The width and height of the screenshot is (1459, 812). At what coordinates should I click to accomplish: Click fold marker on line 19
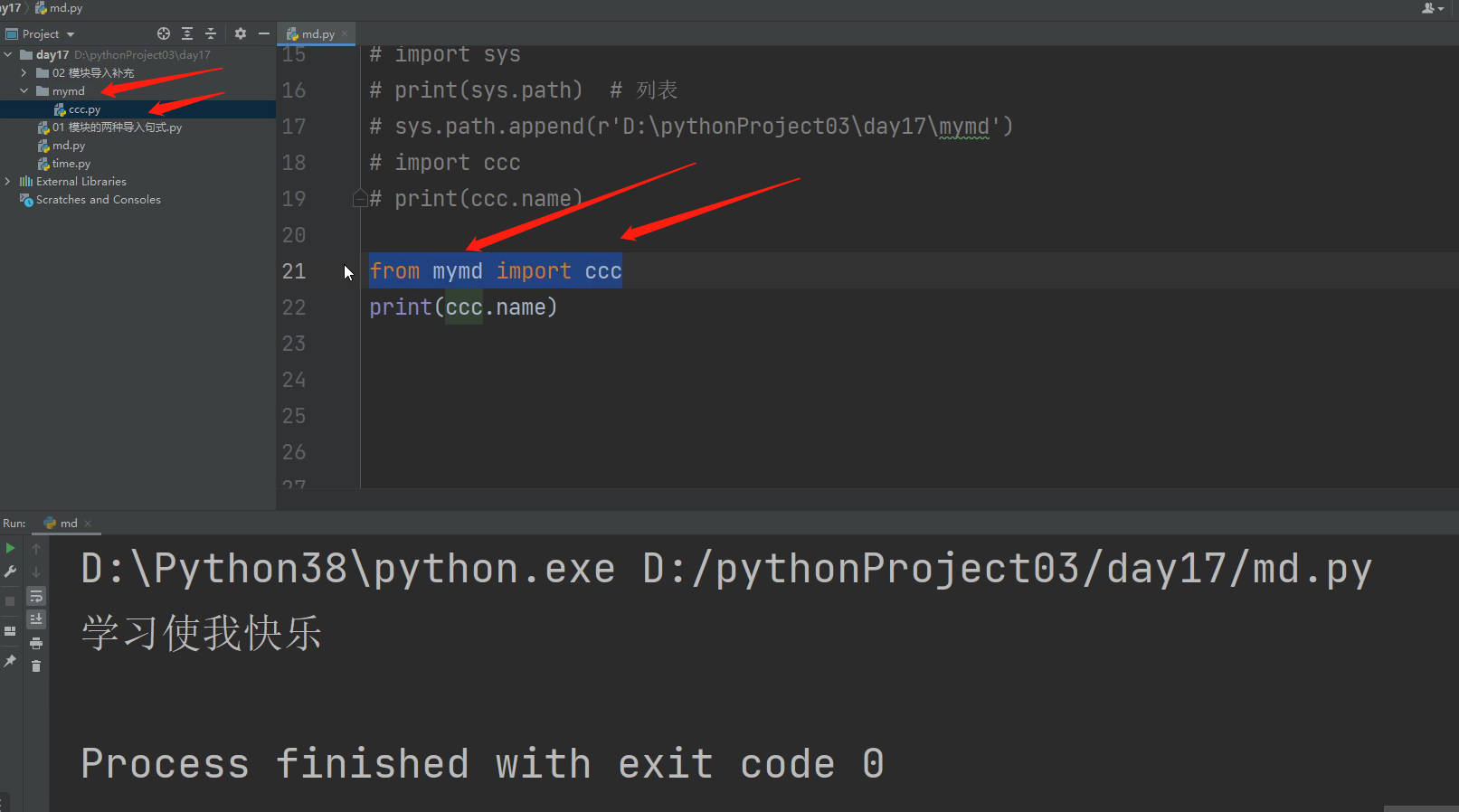359,198
